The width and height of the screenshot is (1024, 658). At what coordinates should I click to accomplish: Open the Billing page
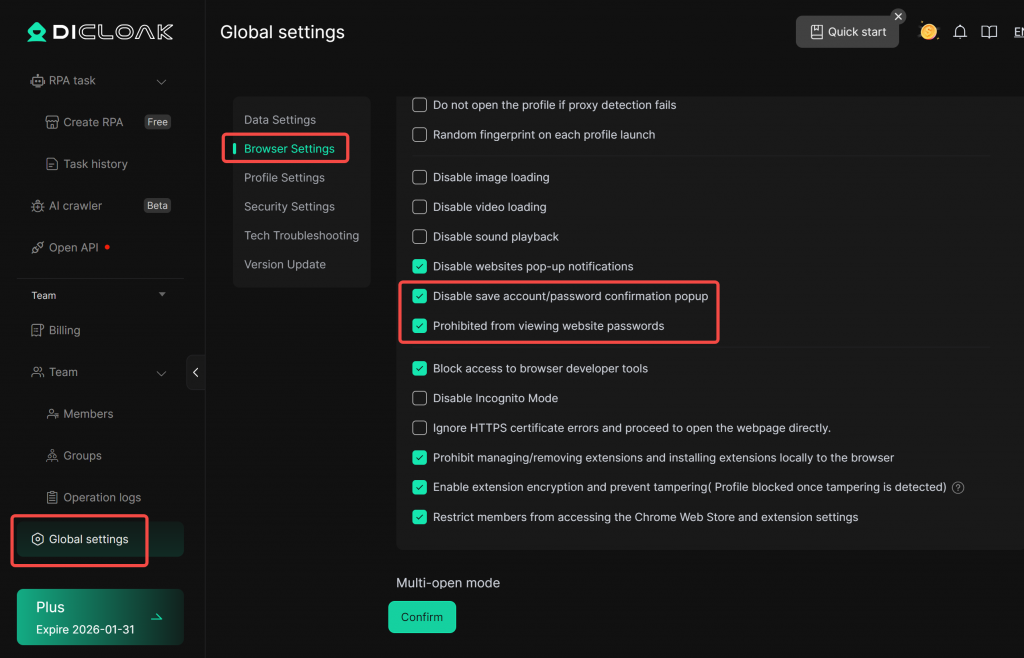(64, 330)
